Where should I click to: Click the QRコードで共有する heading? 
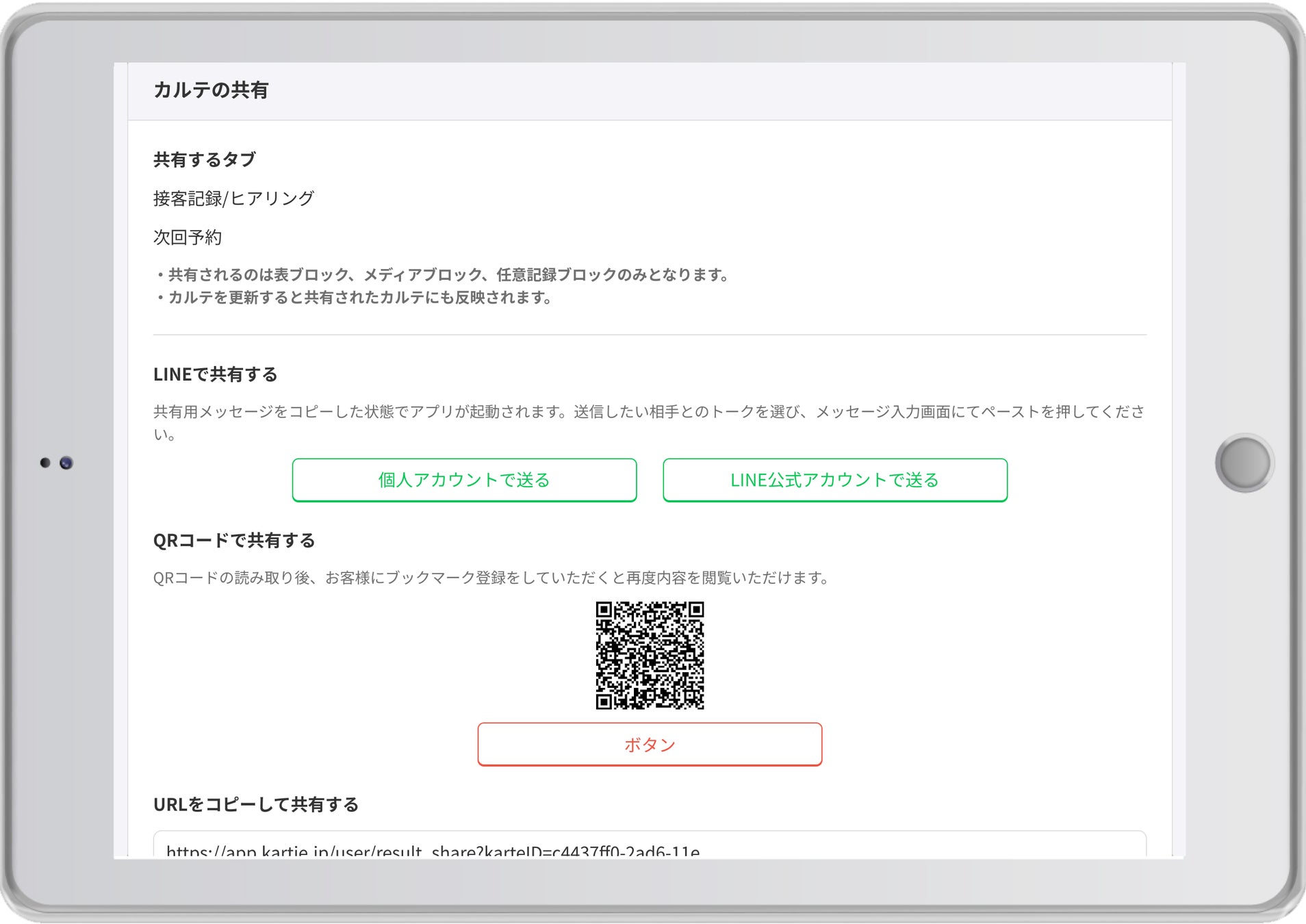point(233,541)
